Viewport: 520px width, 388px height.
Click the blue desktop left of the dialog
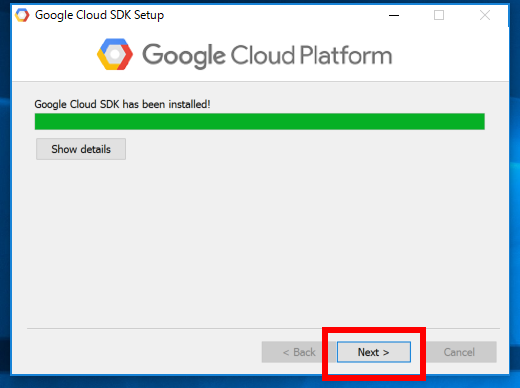pyautogui.click(x=5, y=200)
